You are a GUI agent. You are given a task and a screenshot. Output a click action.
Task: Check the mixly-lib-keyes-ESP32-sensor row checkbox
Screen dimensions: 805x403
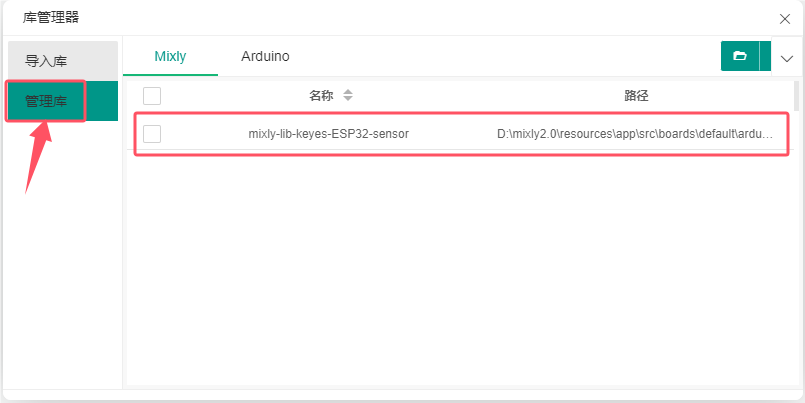coord(152,134)
